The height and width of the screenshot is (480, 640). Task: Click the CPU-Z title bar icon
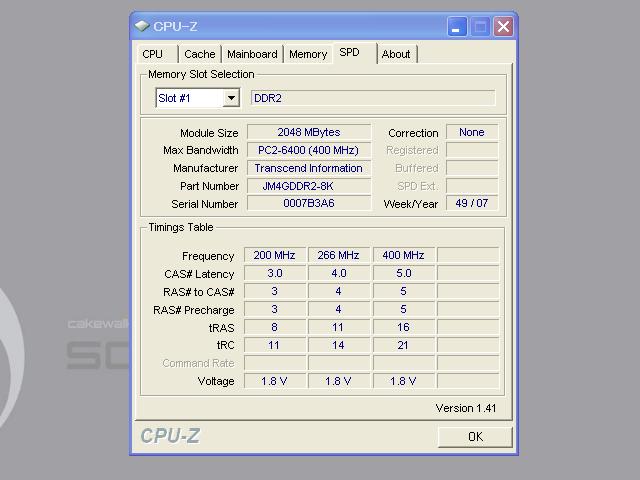coord(142,27)
